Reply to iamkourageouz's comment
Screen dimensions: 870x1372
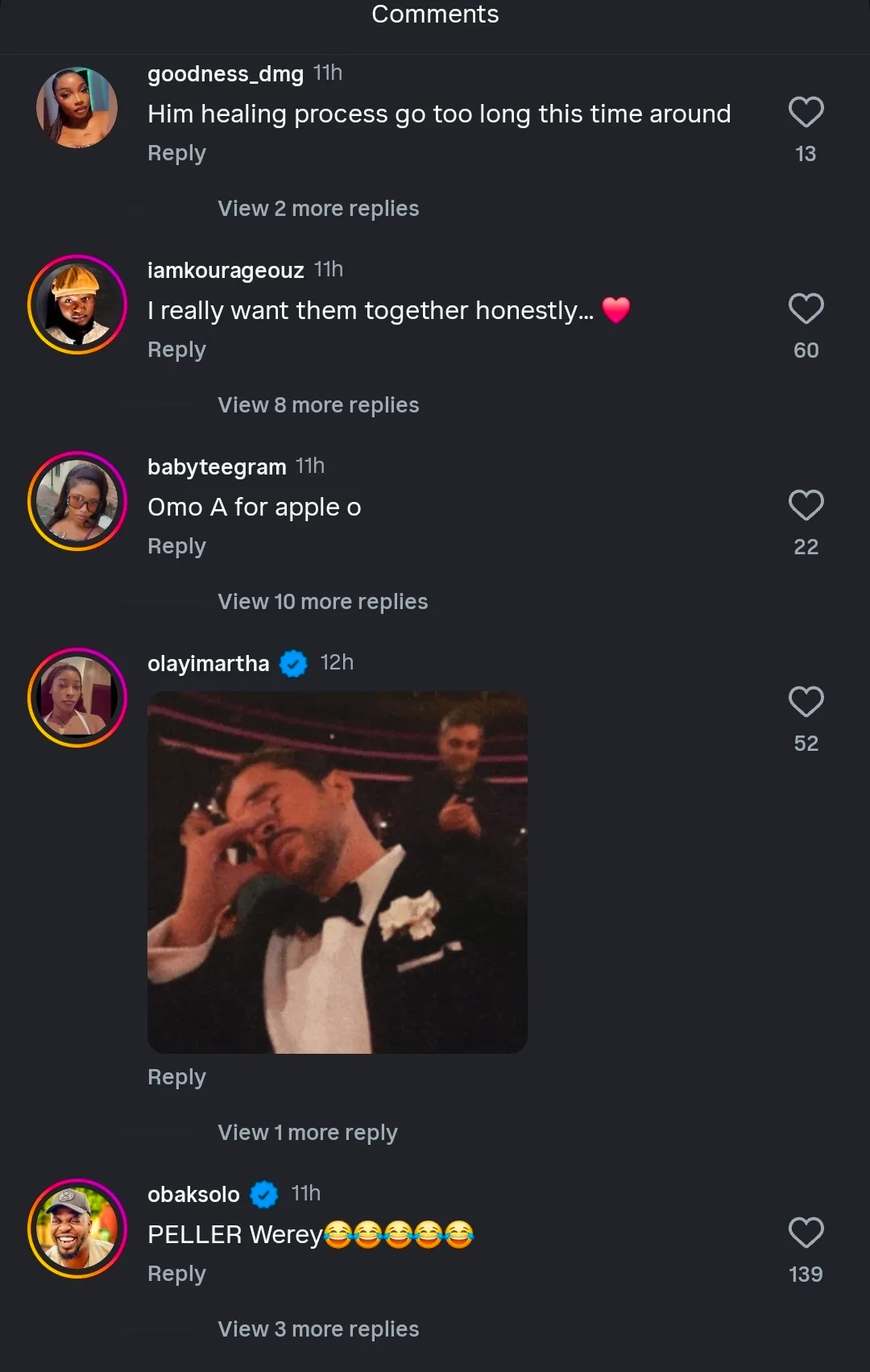pos(176,350)
